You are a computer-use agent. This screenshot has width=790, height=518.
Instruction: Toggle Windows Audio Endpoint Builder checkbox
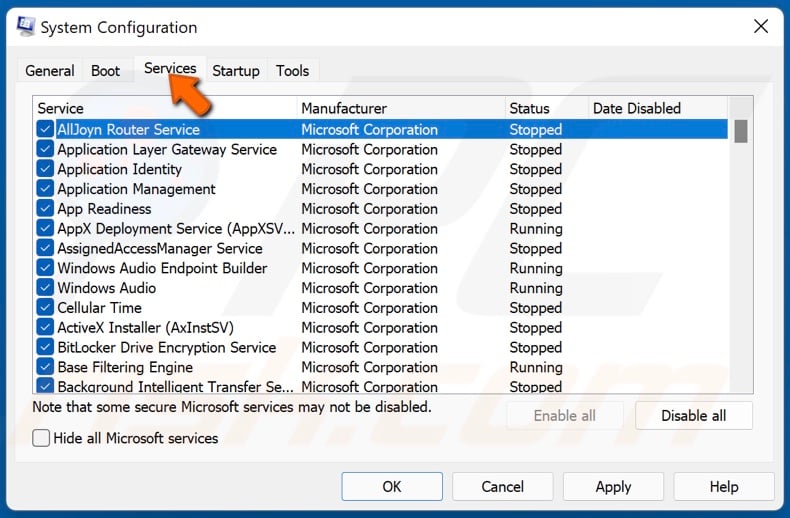[x=45, y=268]
